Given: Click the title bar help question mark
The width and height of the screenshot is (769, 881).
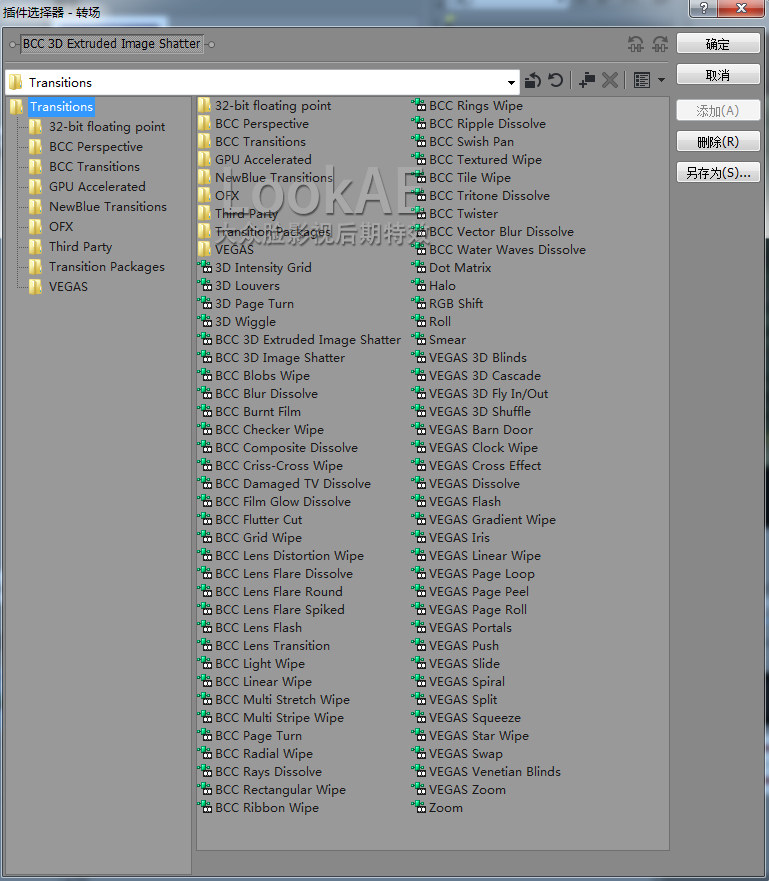Looking at the screenshot, I should (703, 8).
